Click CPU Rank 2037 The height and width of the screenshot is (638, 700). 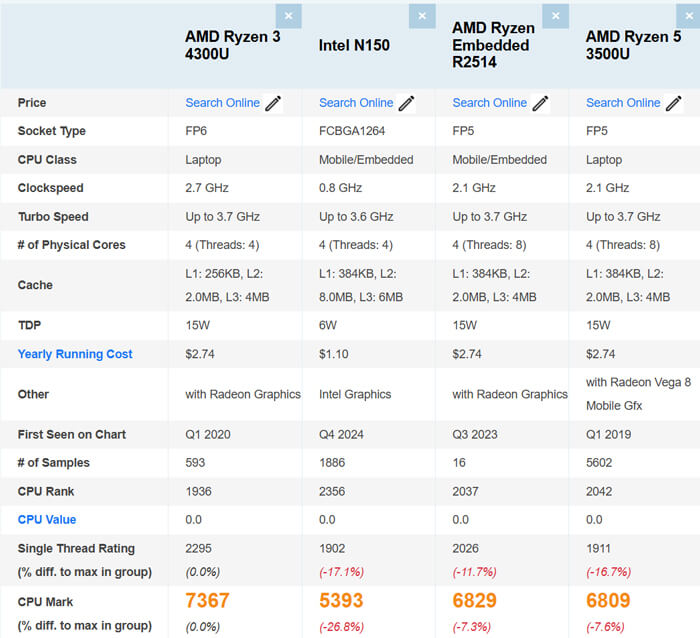pyautogui.click(x=465, y=492)
